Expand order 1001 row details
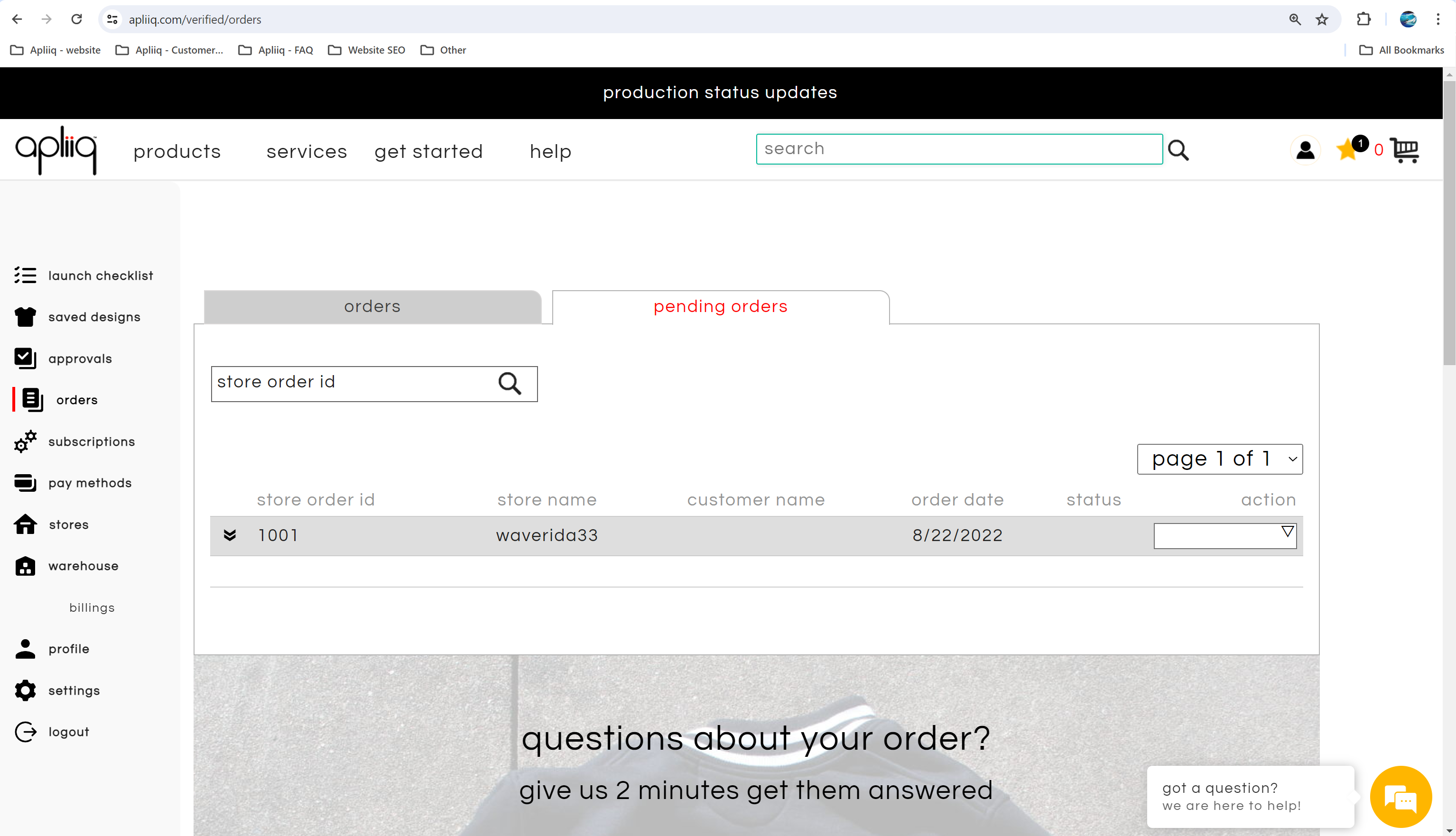 (230, 535)
